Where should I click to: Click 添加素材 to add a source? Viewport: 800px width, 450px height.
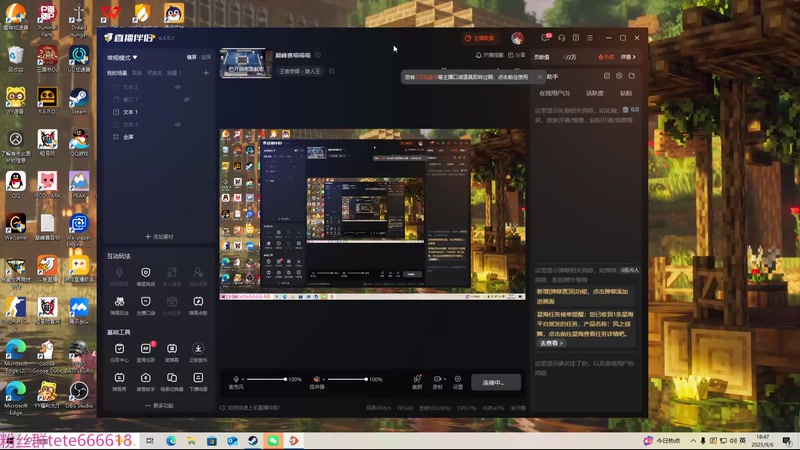pyautogui.click(x=159, y=237)
